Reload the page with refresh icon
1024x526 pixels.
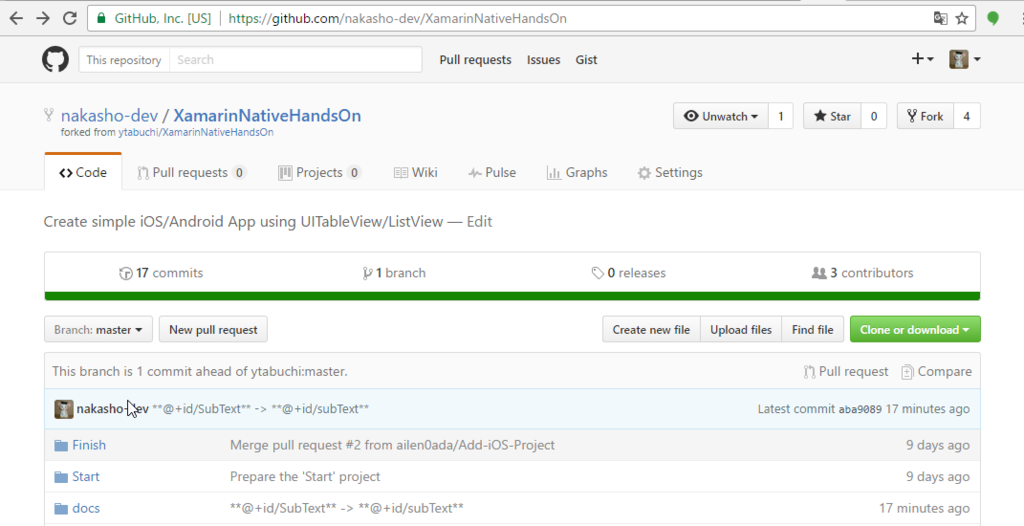tap(70, 18)
